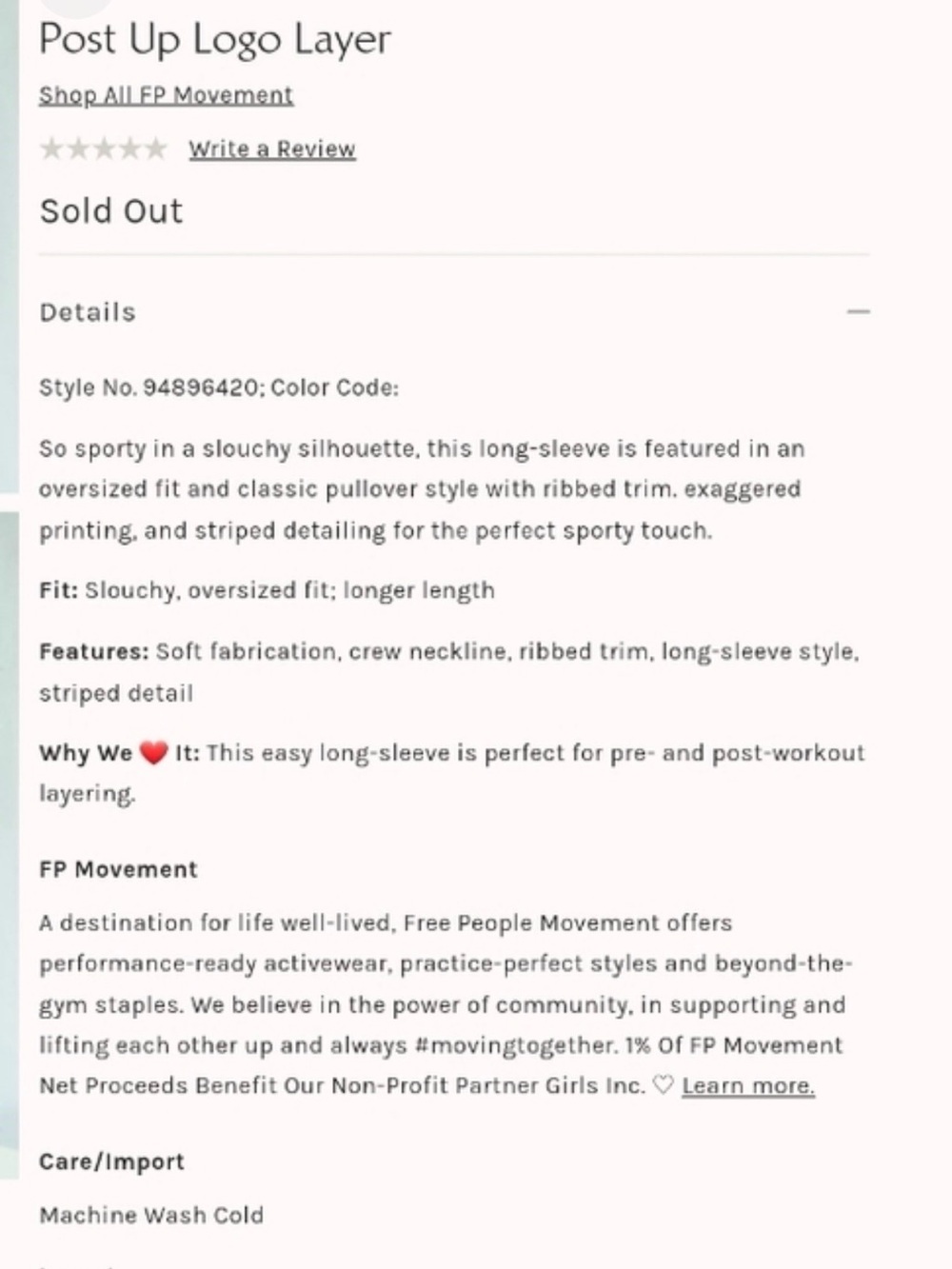This screenshot has width=952, height=1269.
Task: Open the Shop All FP Movement link
Action: [x=166, y=95]
